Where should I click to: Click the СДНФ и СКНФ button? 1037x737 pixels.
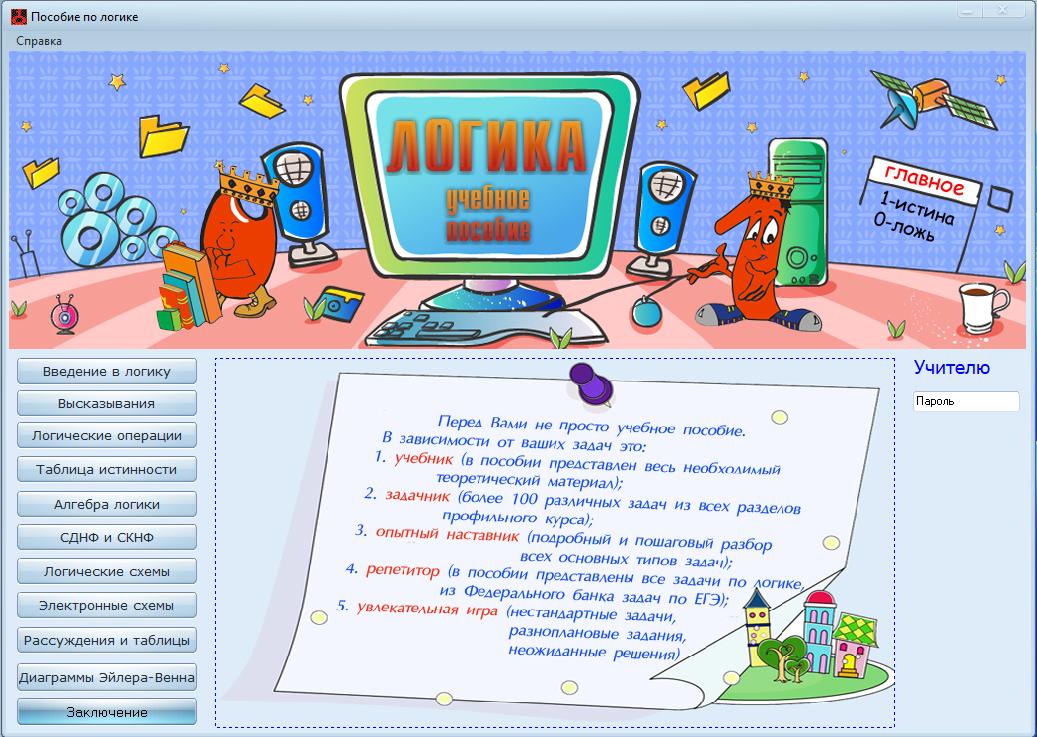106,537
